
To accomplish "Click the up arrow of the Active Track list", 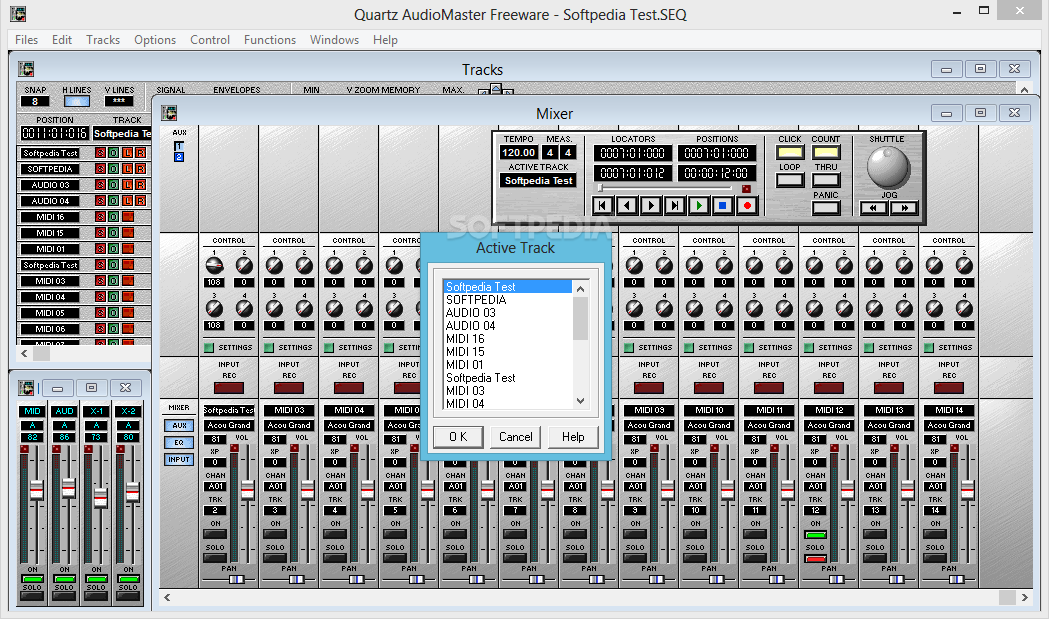I will coord(581,289).
